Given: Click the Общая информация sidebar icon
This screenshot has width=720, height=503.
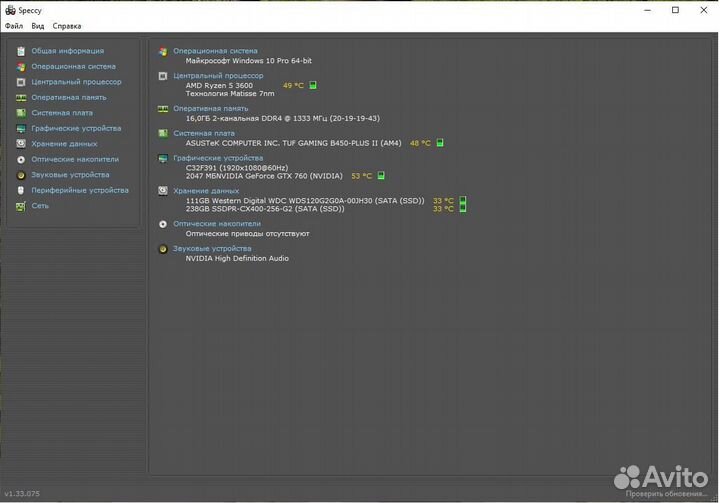Looking at the screenshot, I should click(x=20, y=51).
